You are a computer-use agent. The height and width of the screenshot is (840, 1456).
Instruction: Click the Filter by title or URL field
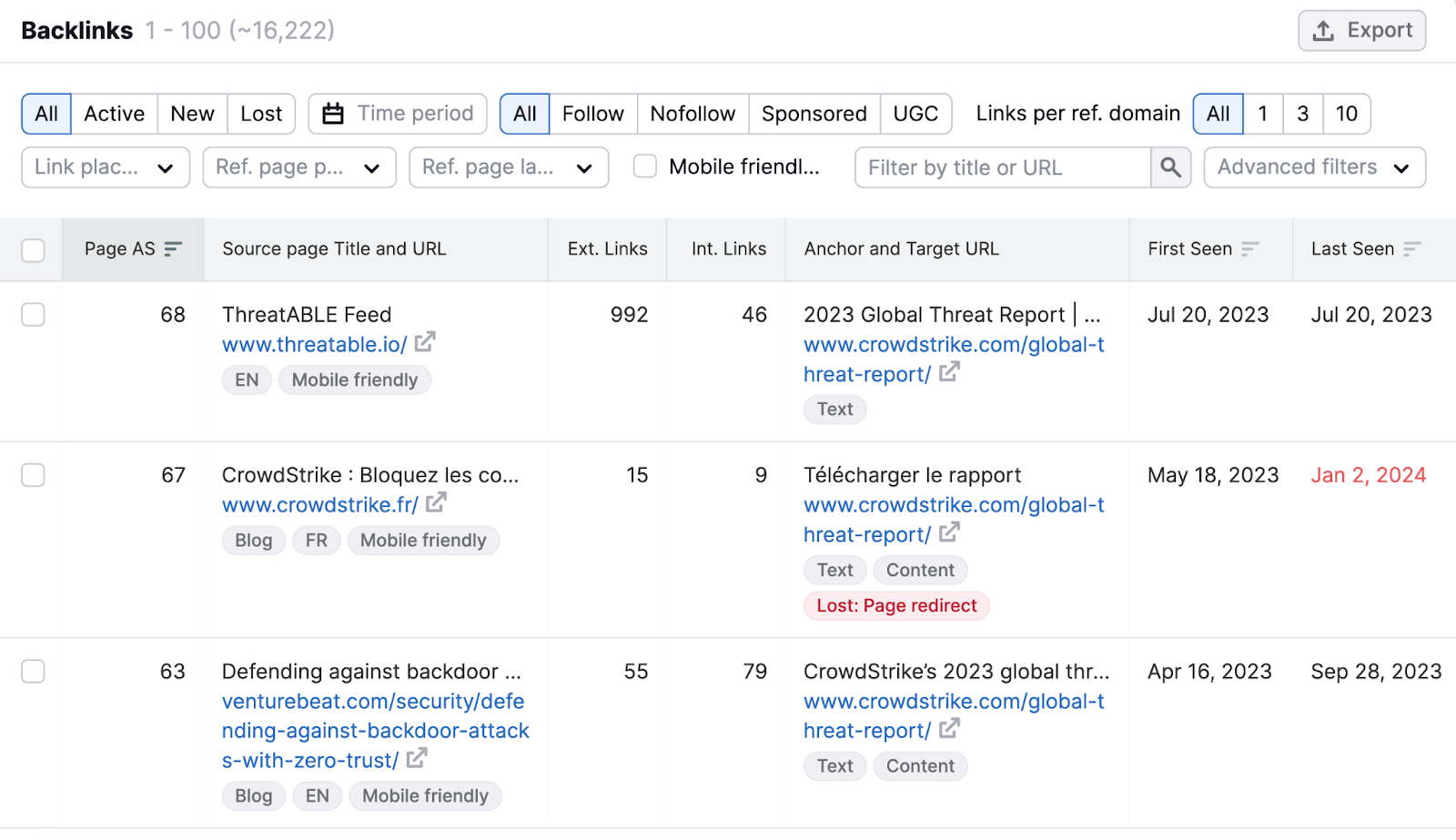pos(1001,167)
